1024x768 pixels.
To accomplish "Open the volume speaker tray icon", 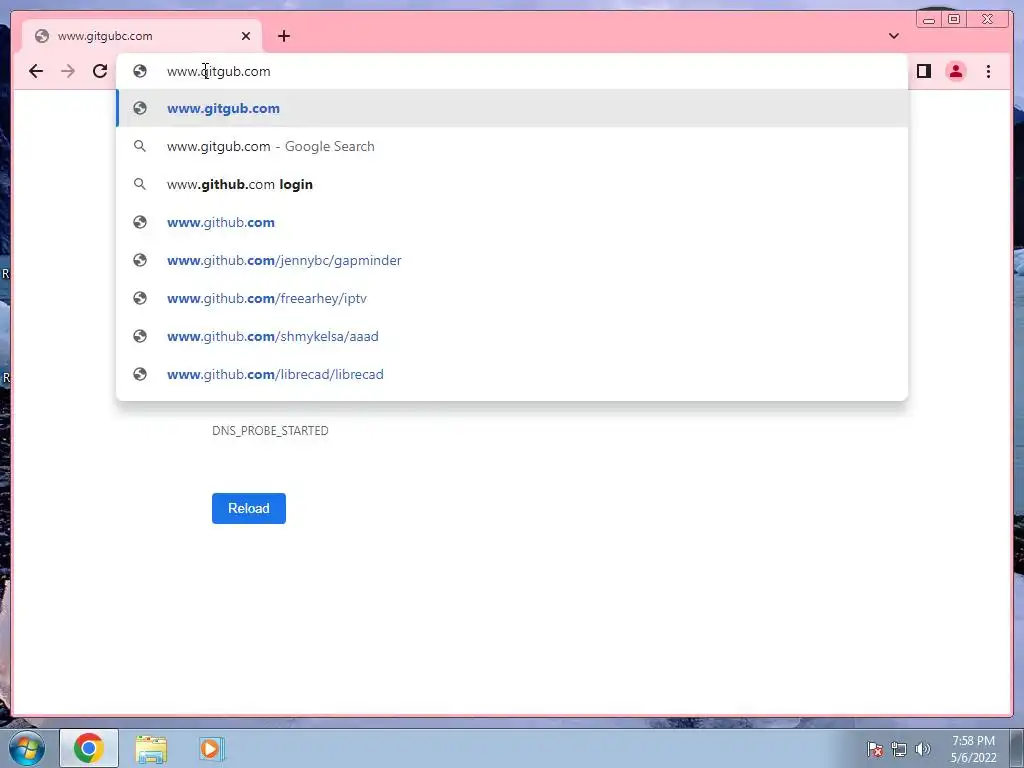I will tap(922, 749).
